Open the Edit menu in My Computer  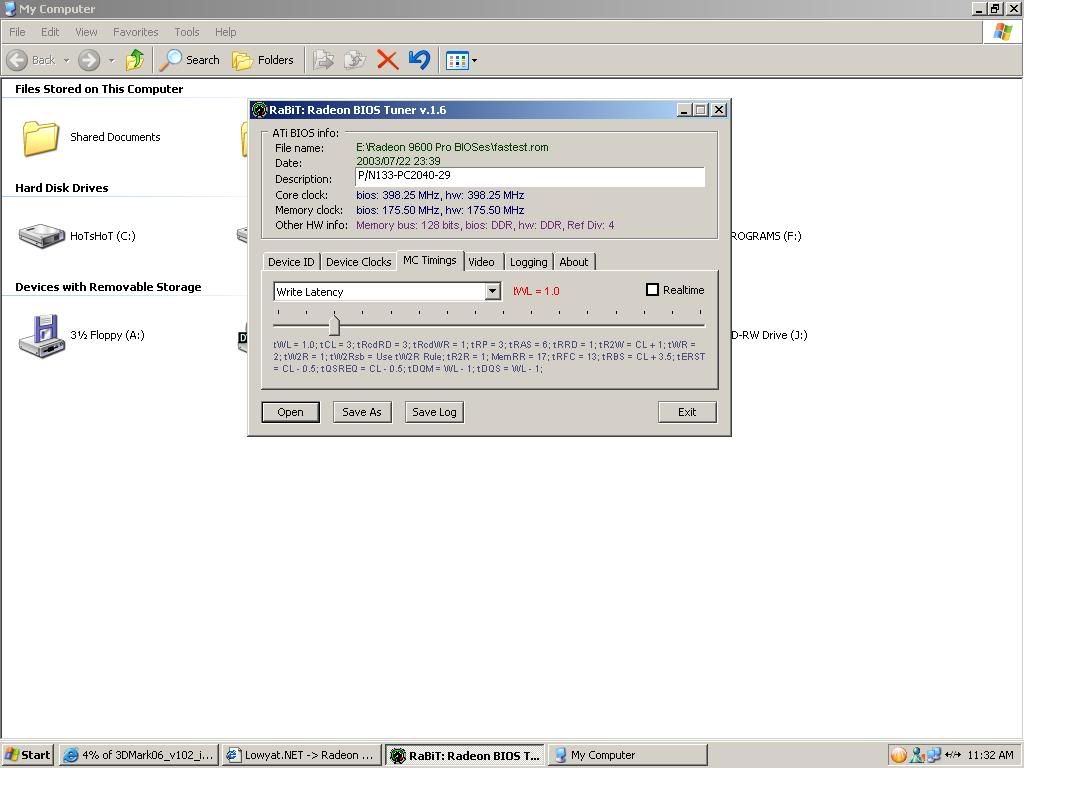[x=49, y=32]
